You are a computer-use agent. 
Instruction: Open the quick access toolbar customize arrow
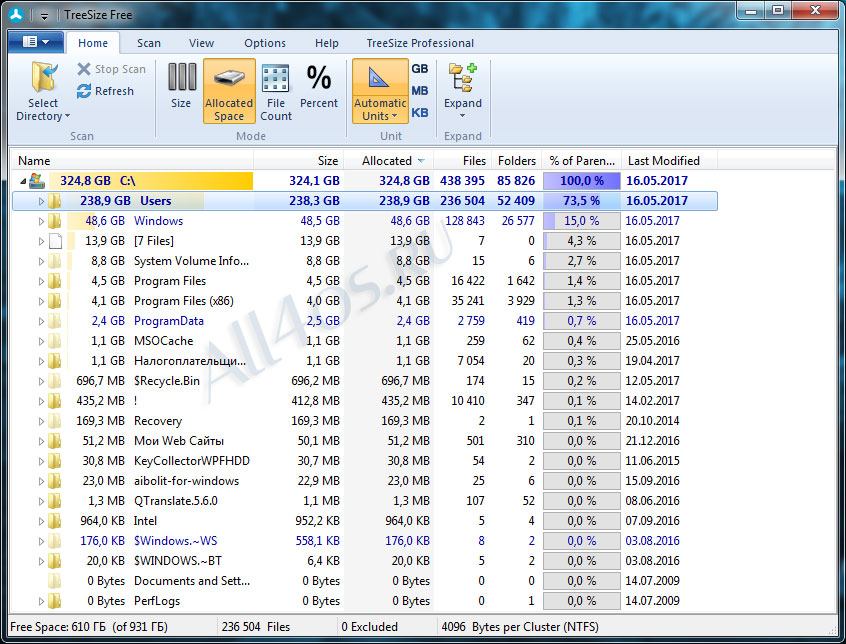[44, 16]
